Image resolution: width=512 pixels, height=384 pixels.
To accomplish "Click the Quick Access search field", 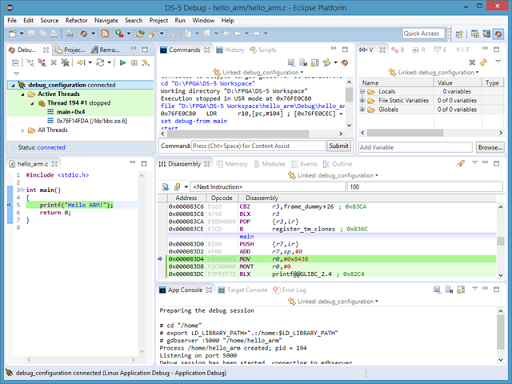I will (x=423, y=34).
